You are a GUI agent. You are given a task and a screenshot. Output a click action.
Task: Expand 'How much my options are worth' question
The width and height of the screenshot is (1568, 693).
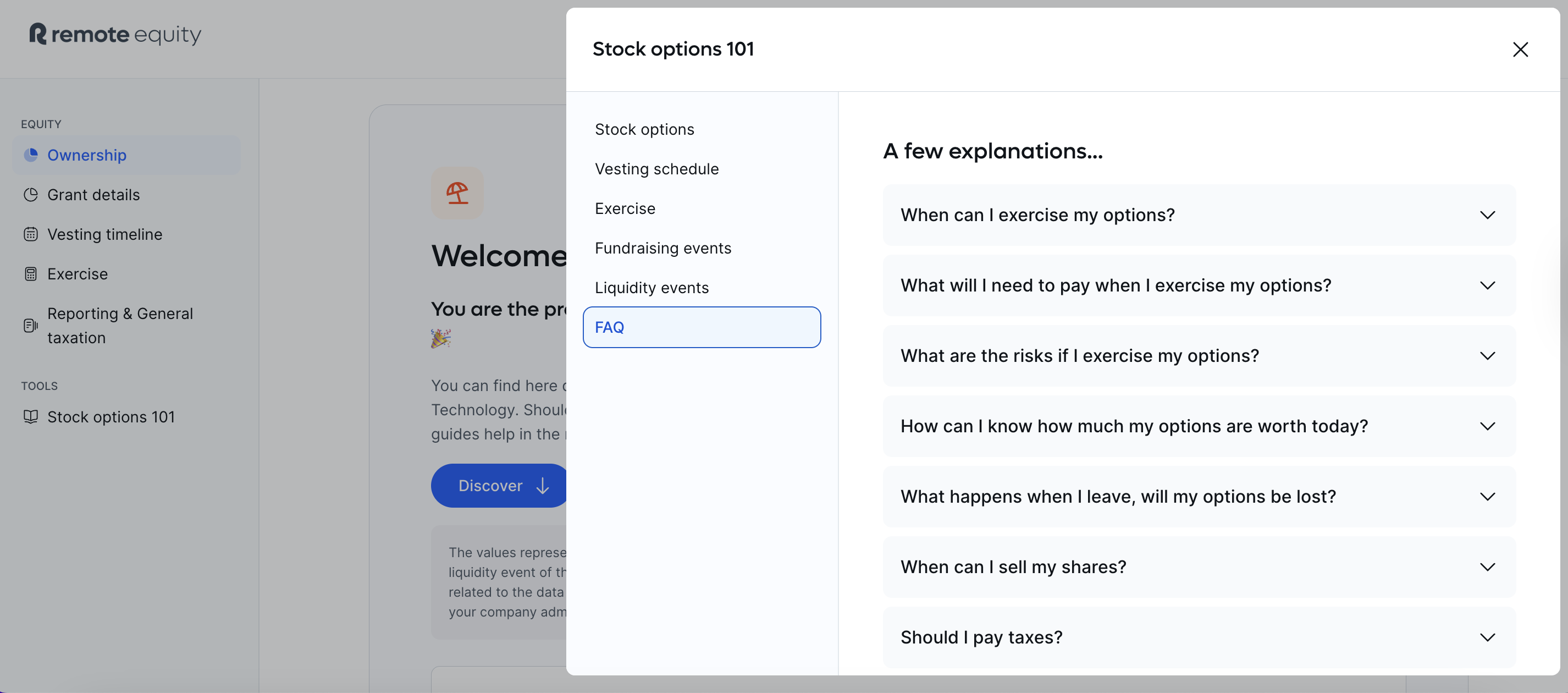(x=1199, y=426)
